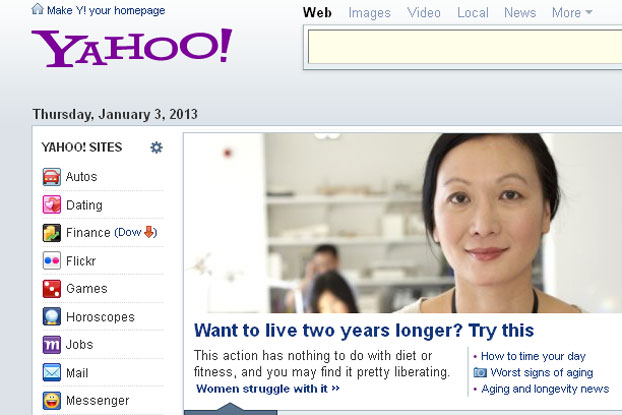The image size is (622, 415).
Task: Click the Jobs Monster icon
Action: 52,344
